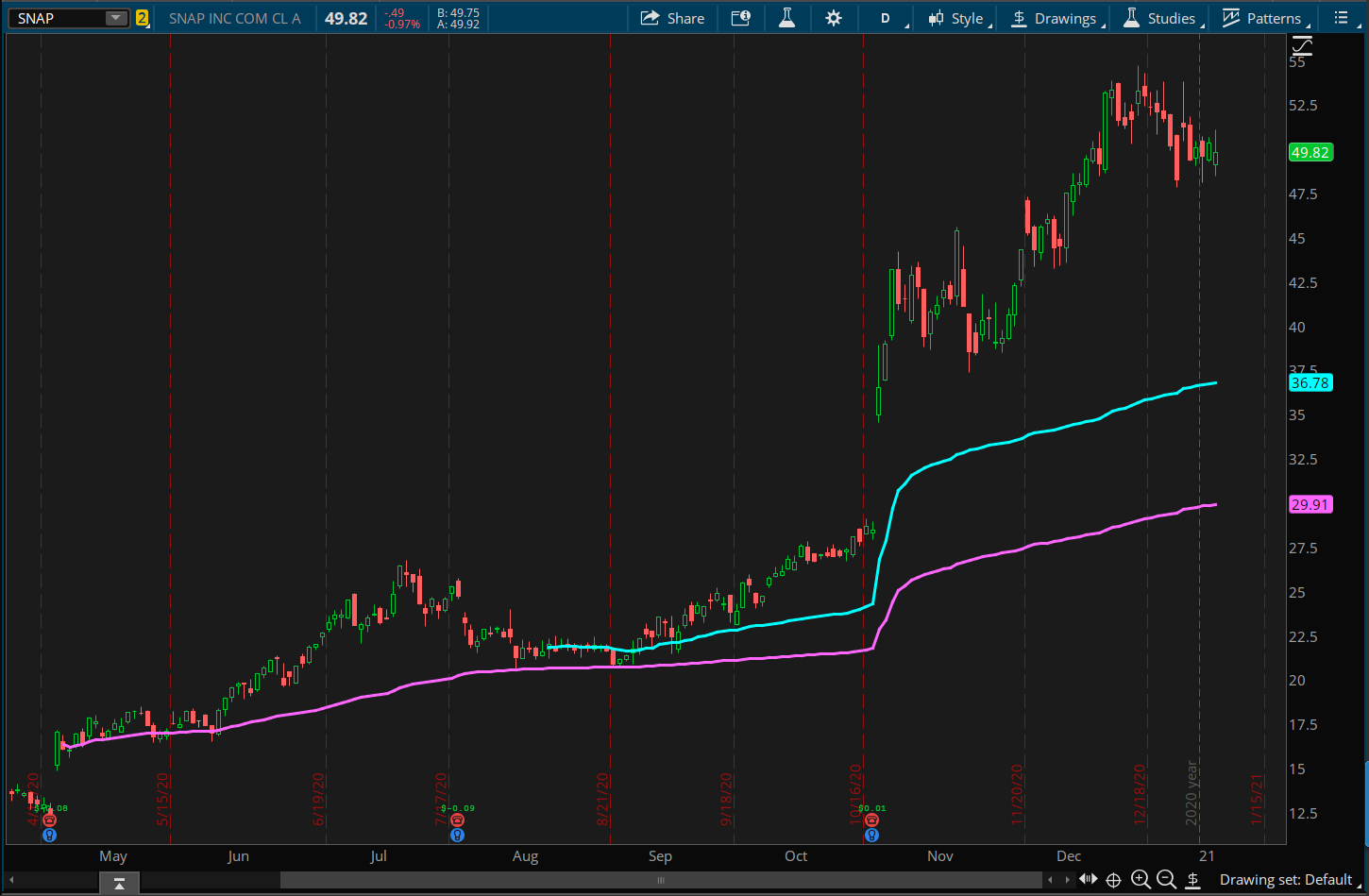The width and height of the screenshot is (1369, 896).
Task: Click the scale arrows icon beside the scrollbar
Action: pos(1088,880)
